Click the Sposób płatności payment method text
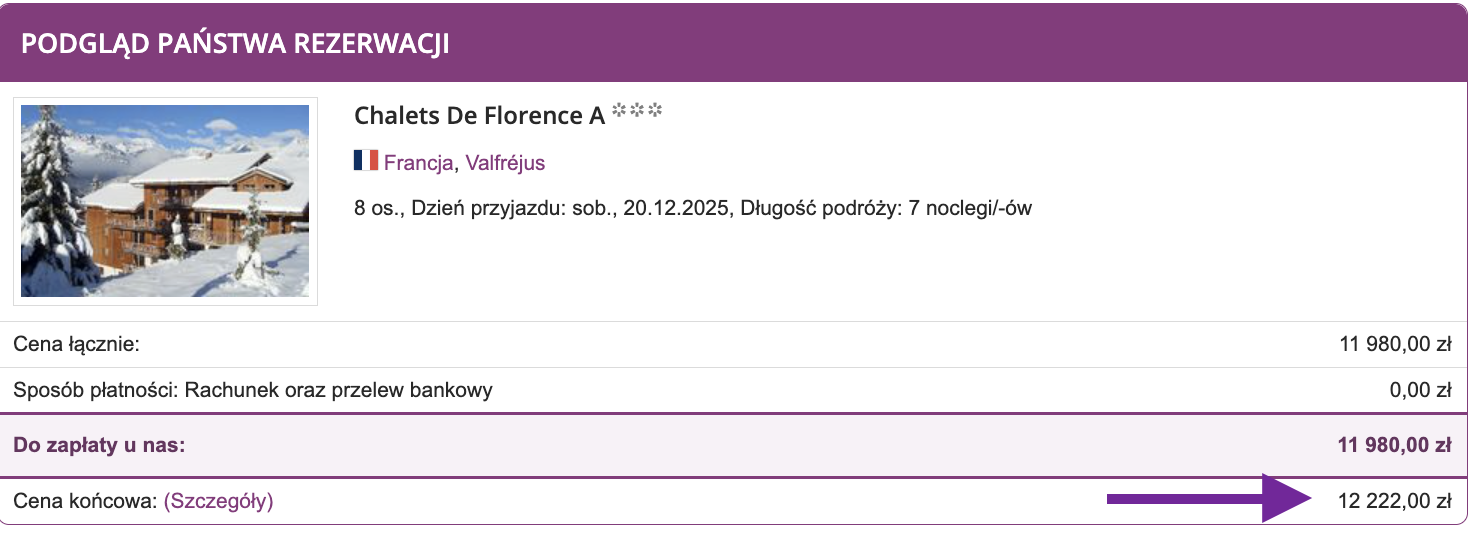This screenshot has height=552, width=1476. click(x=253, y=390)
